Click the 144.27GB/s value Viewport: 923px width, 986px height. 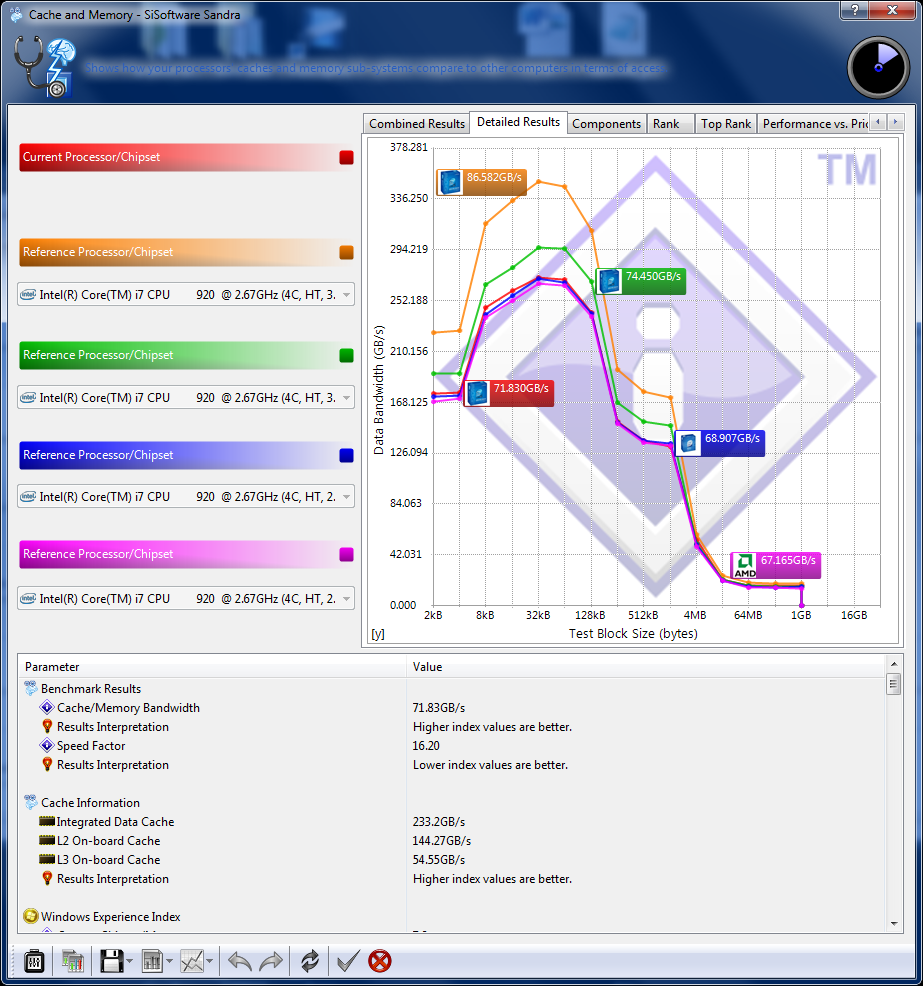pyautogui.click(x=442, y=841)
